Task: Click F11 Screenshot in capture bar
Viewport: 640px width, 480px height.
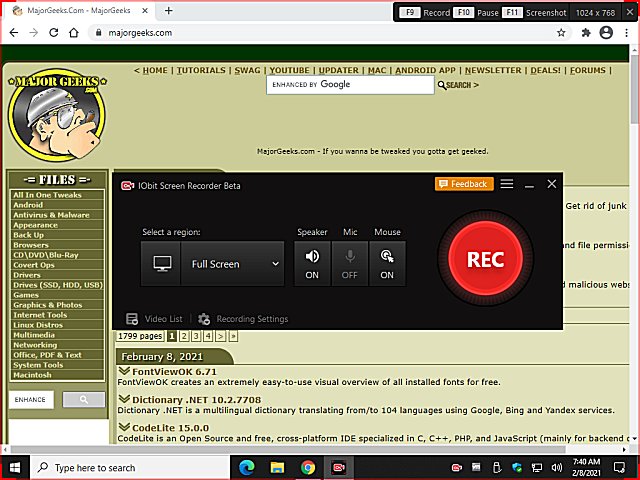Action: [534, 13]
